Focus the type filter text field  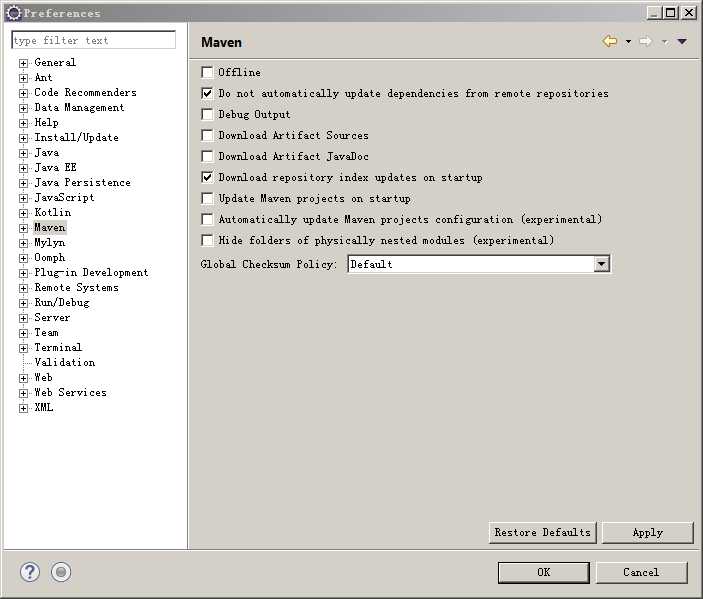tap(94, 40)
